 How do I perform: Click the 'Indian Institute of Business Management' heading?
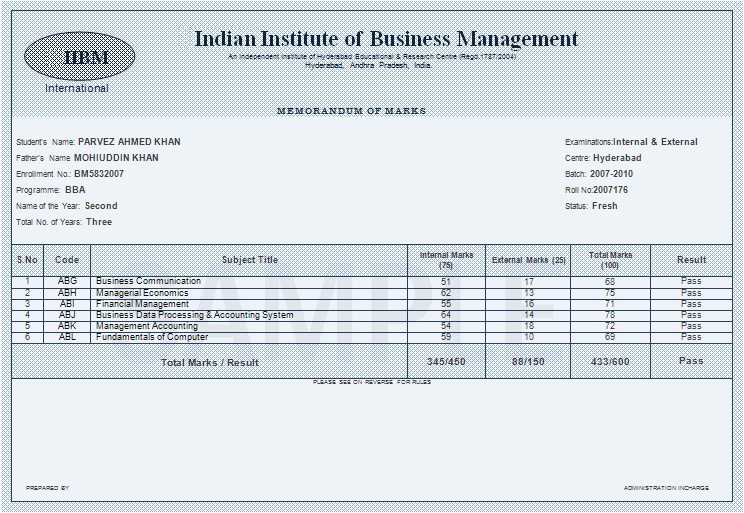pos(386,39)
